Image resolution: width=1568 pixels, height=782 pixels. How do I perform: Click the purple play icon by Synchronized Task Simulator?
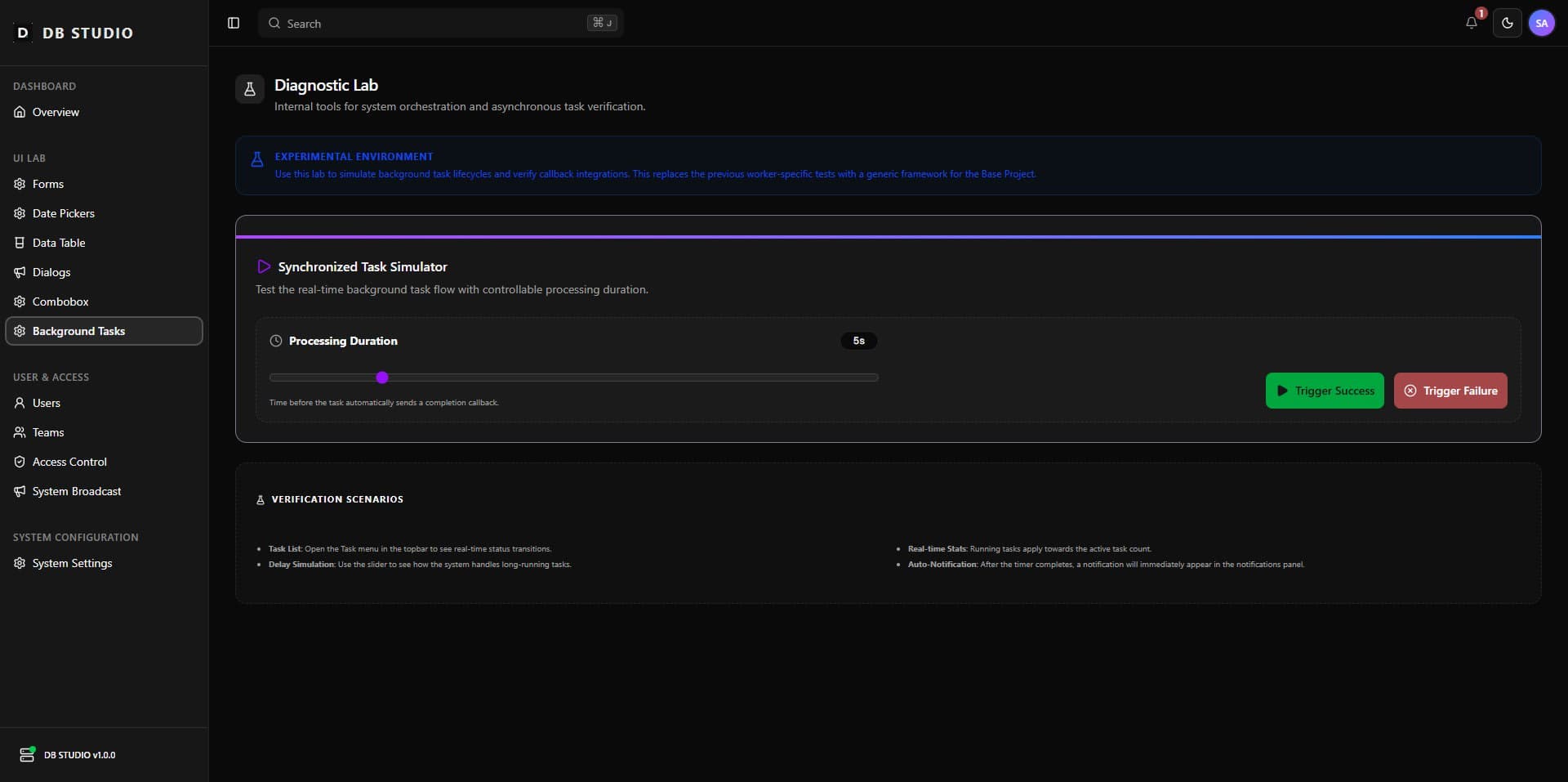[x=264, y=266]
